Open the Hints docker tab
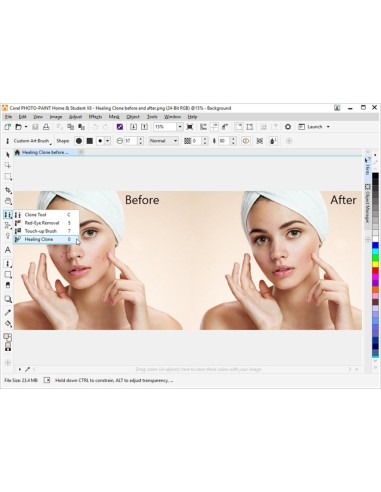 tap(367, 168)
